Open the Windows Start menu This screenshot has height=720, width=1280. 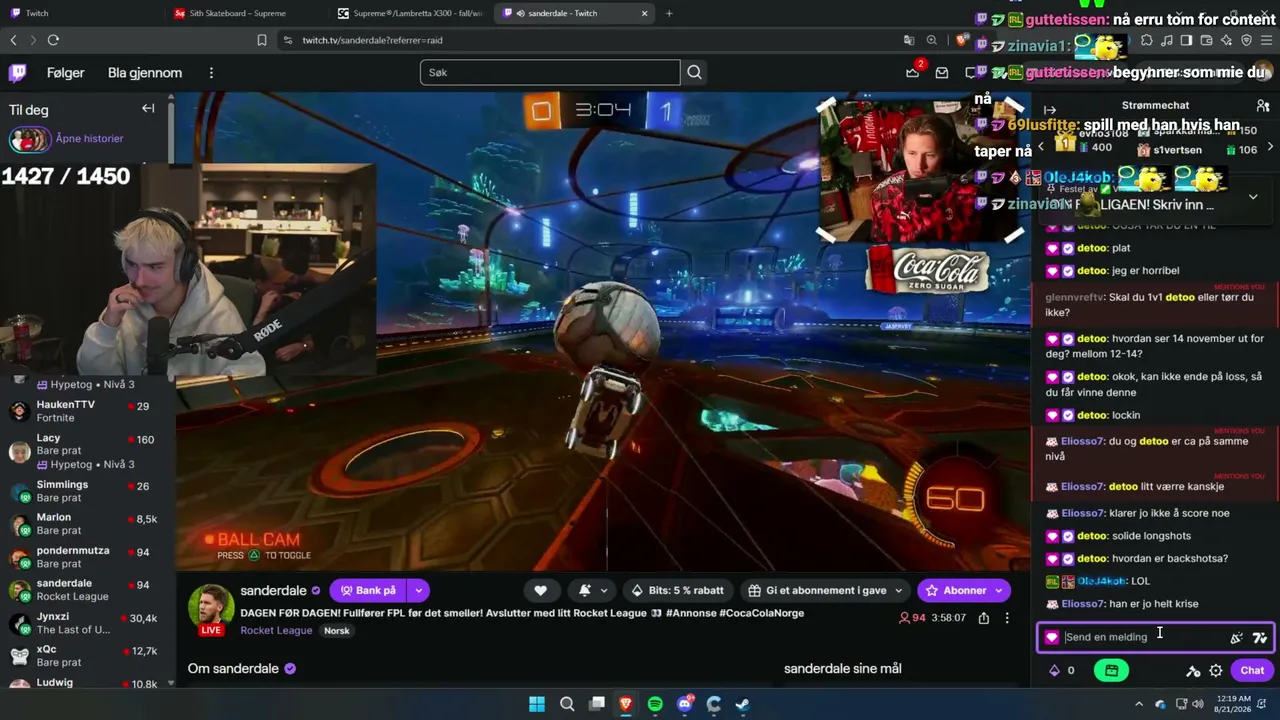point(537,704)
